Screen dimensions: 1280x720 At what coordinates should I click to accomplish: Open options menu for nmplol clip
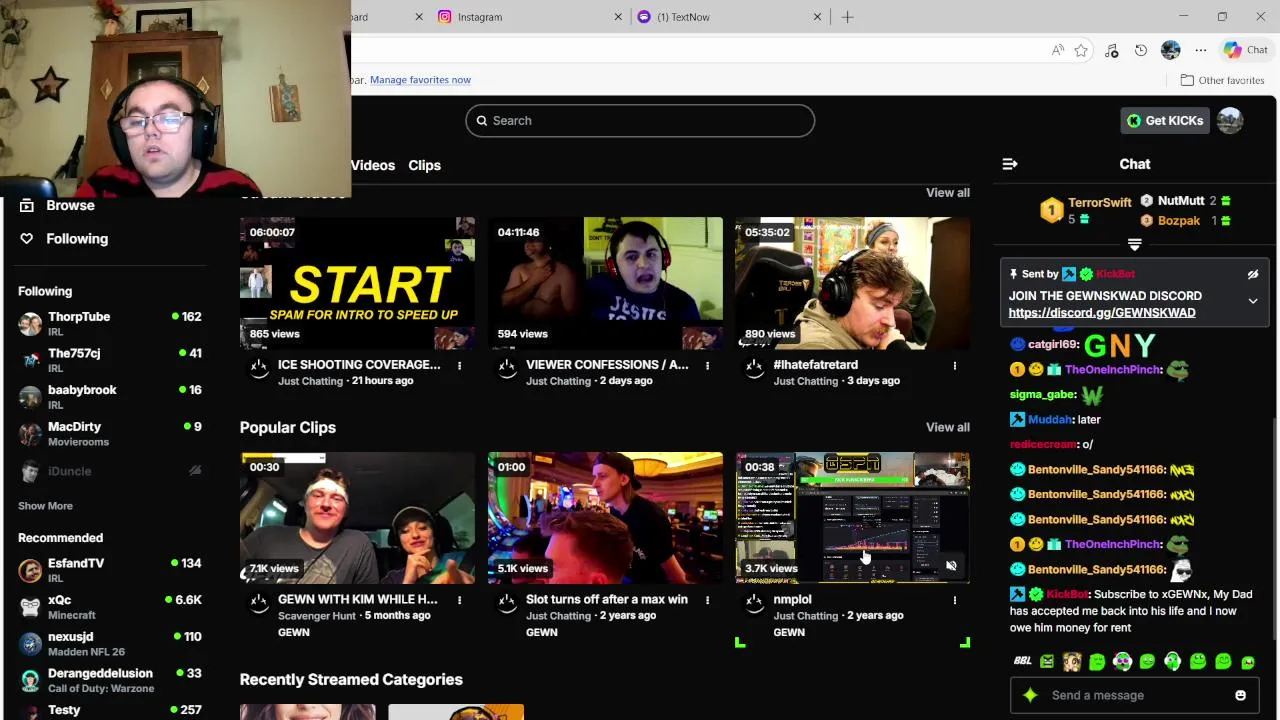tap(954, 600)
